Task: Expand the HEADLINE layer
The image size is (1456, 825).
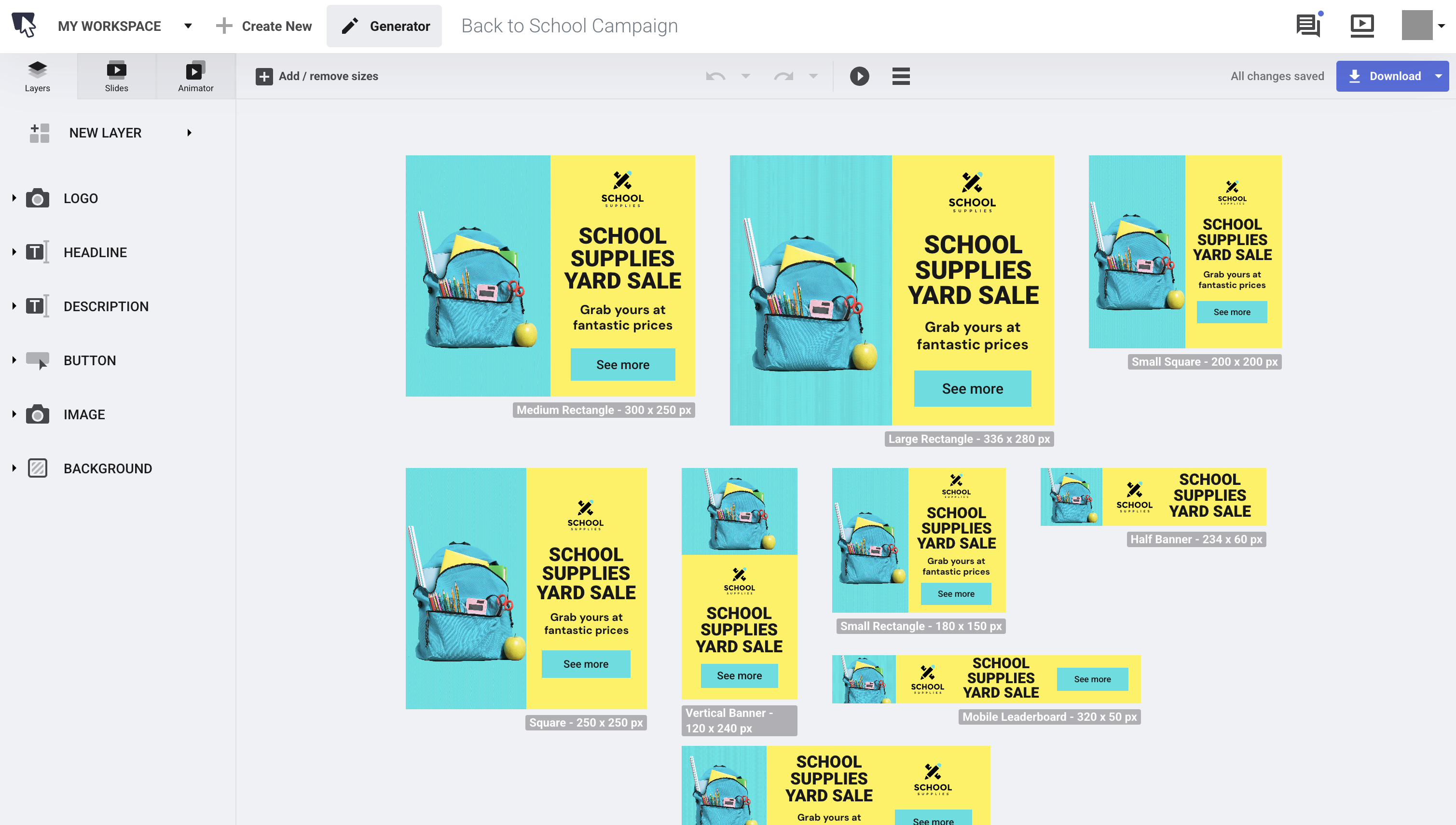Action: (x=14, y=252)
